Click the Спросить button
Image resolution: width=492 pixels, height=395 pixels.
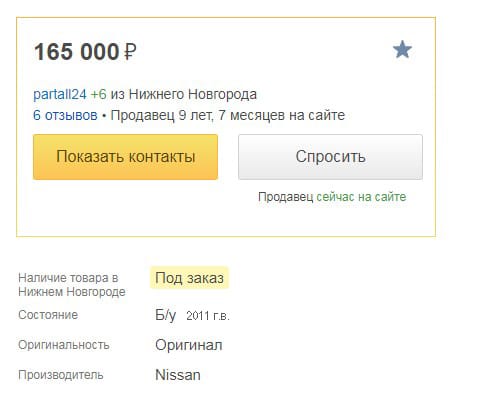(x=330, y=157)
